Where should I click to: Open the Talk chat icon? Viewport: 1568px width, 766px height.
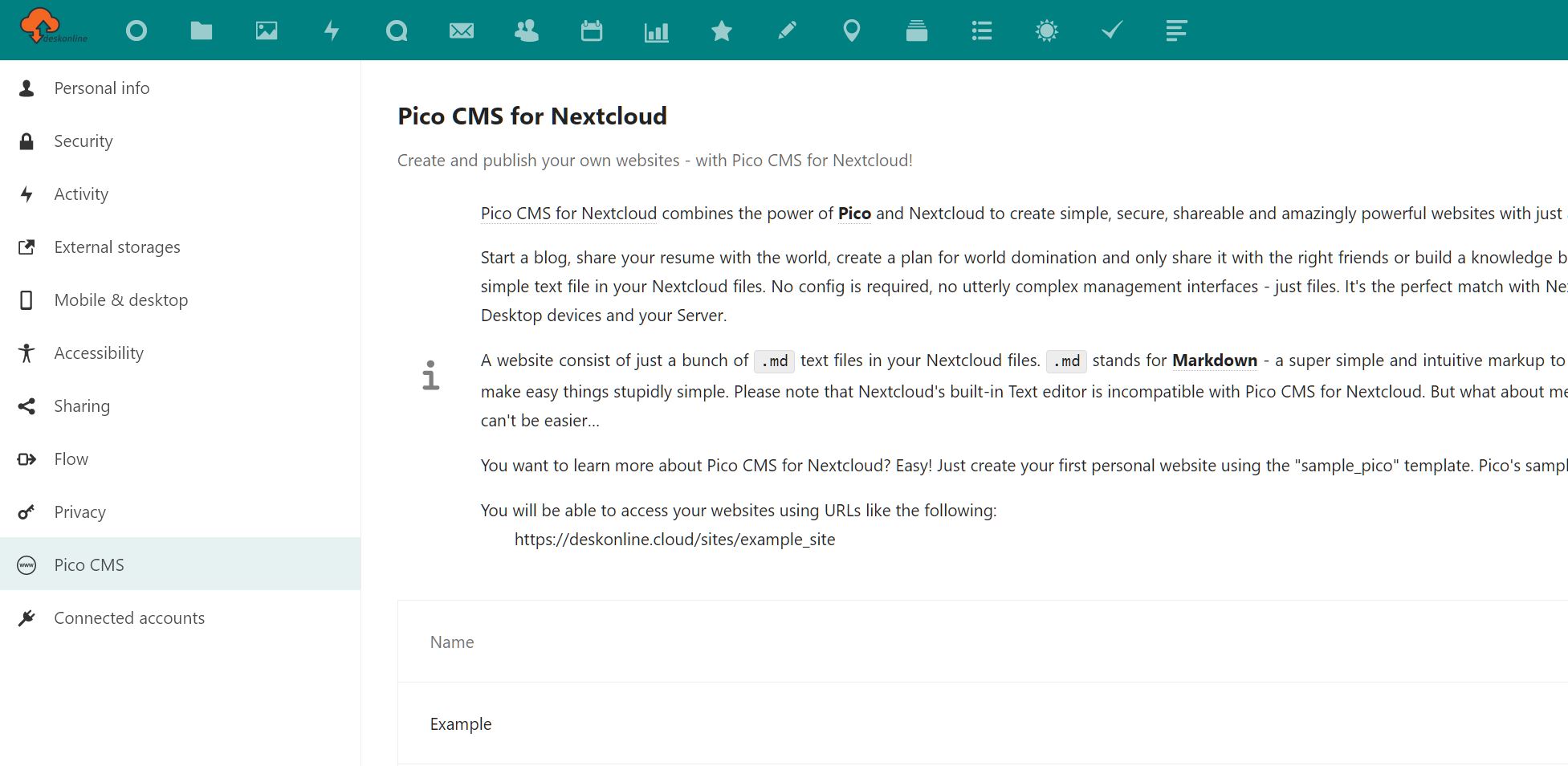coord(397,31)
